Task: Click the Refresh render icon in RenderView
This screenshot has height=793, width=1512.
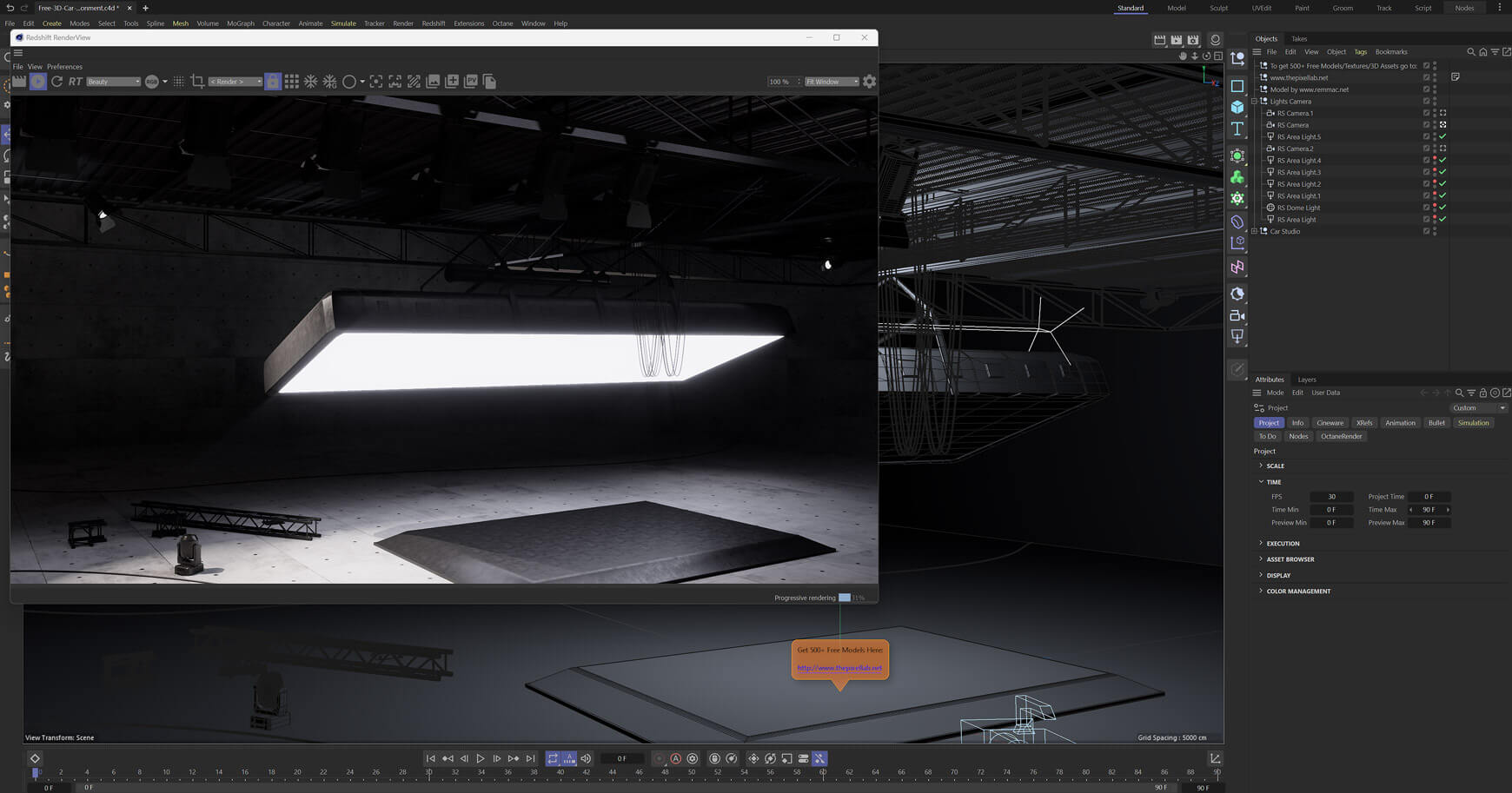Action: point(57,82)
